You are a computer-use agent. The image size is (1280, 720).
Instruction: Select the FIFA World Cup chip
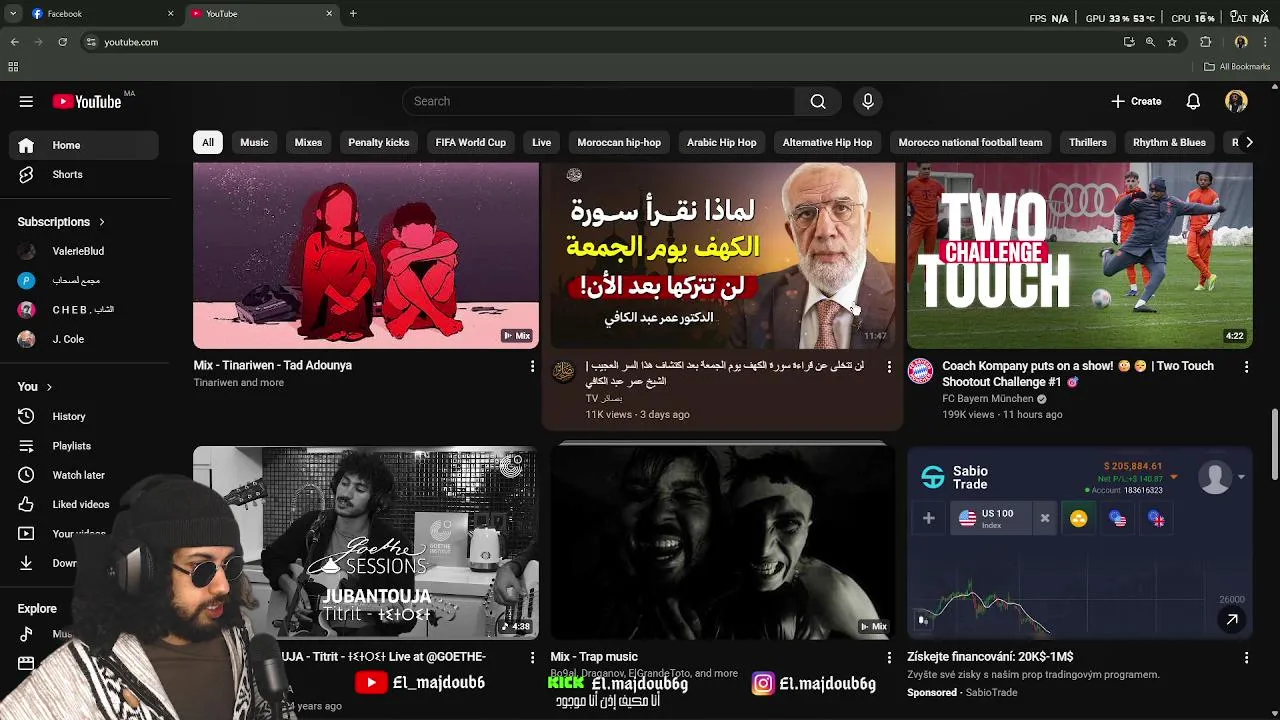471,142
